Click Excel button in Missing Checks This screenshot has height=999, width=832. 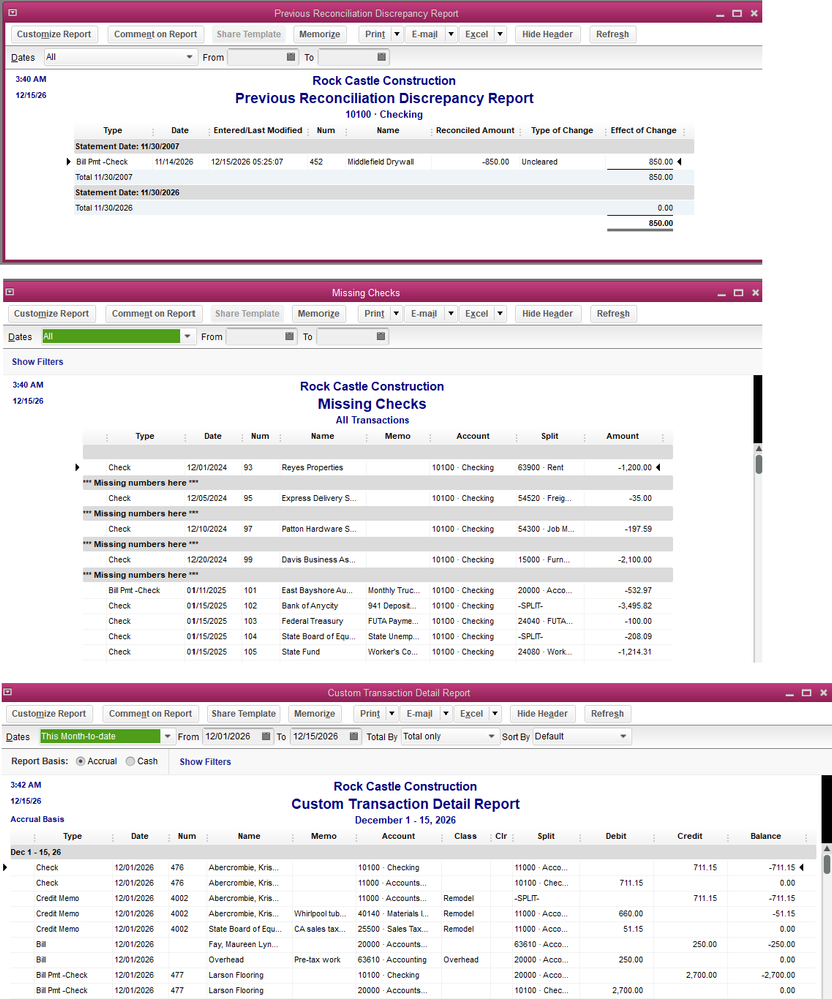pyautogui.click(x=477, y=313)
